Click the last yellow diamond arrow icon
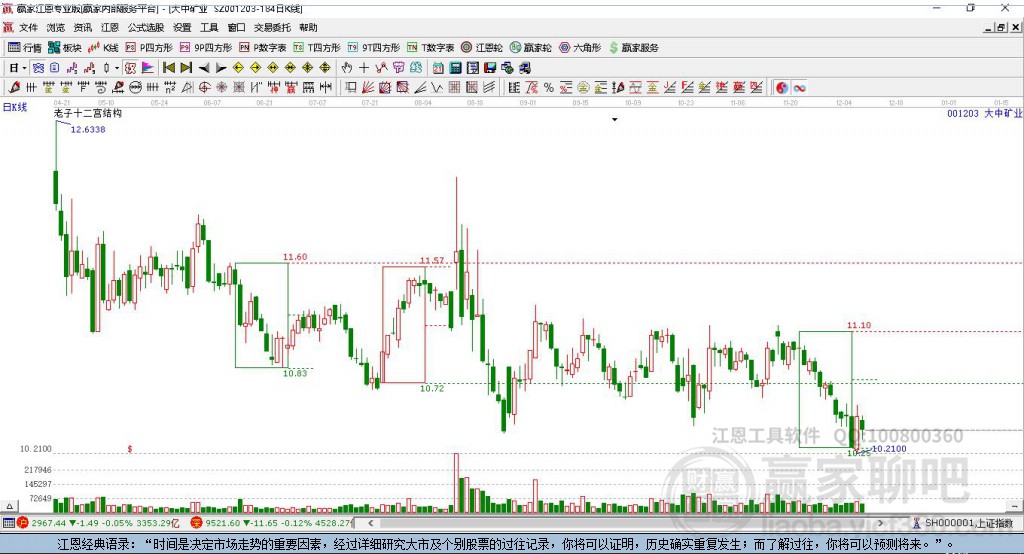Screen dimensions: 1024x554 click(x=325, y=68)
